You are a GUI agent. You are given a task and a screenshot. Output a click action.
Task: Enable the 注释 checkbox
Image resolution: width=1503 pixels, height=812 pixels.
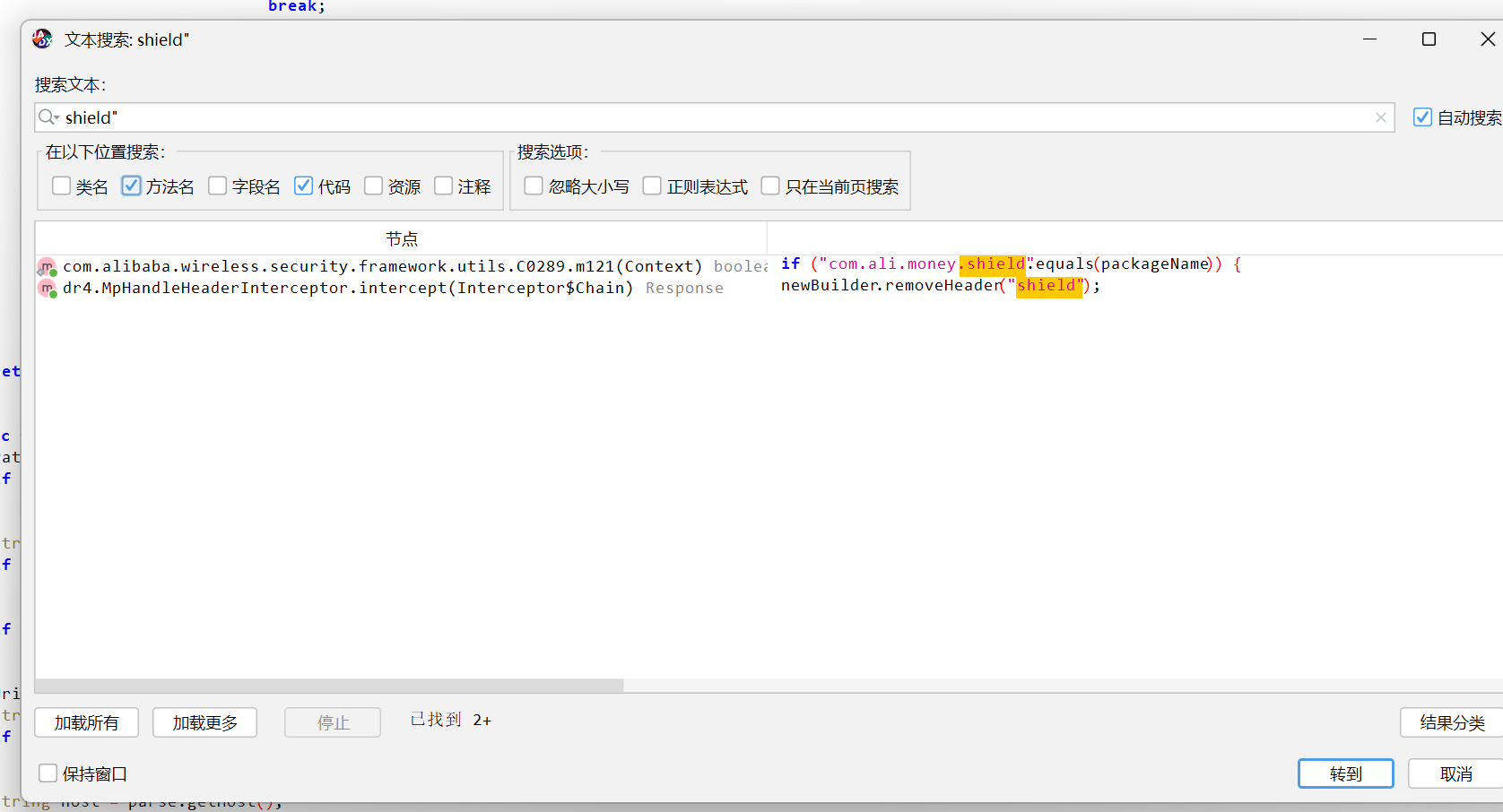[443, 186]
